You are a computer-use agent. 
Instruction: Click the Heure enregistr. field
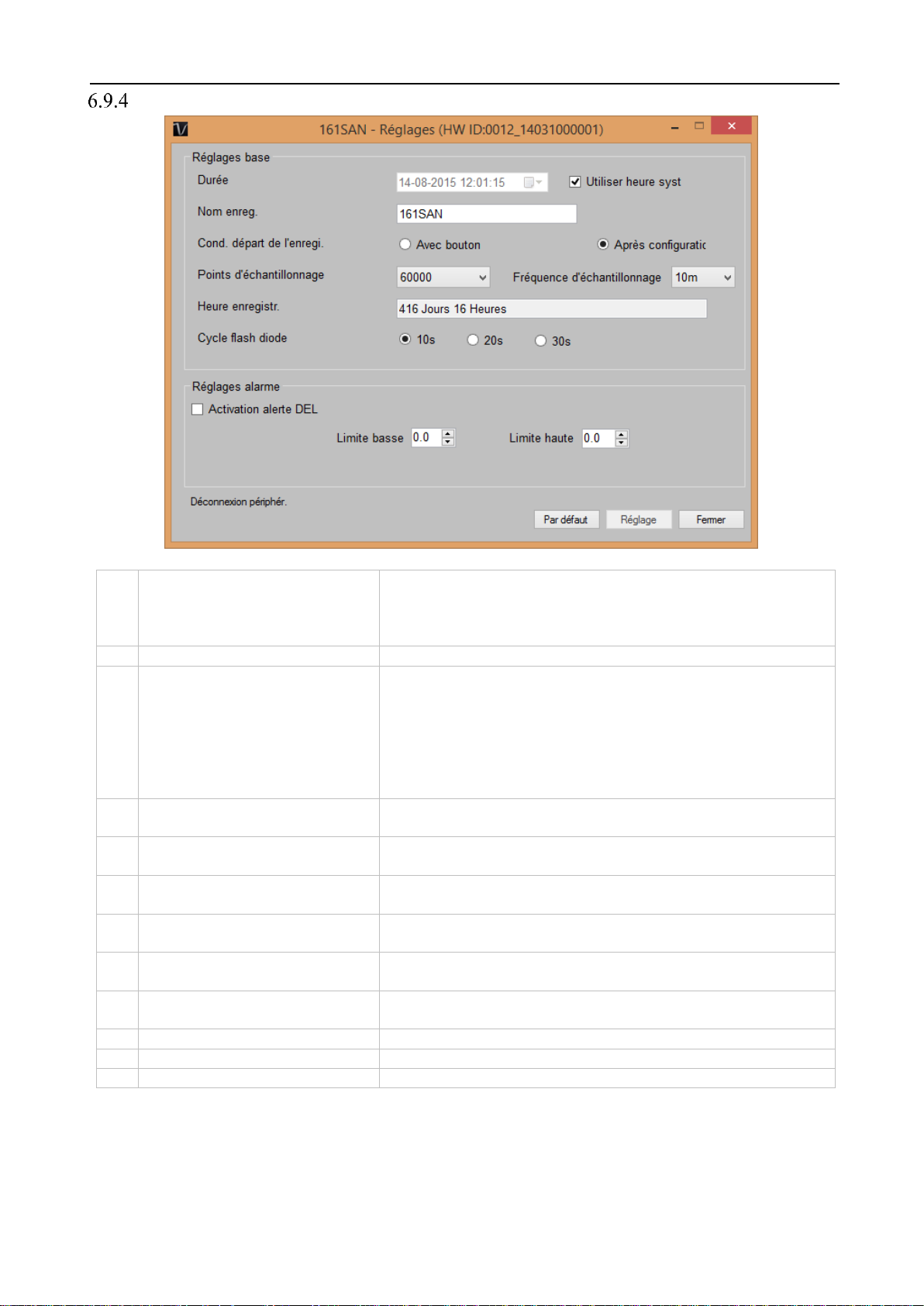pos(552,308)
